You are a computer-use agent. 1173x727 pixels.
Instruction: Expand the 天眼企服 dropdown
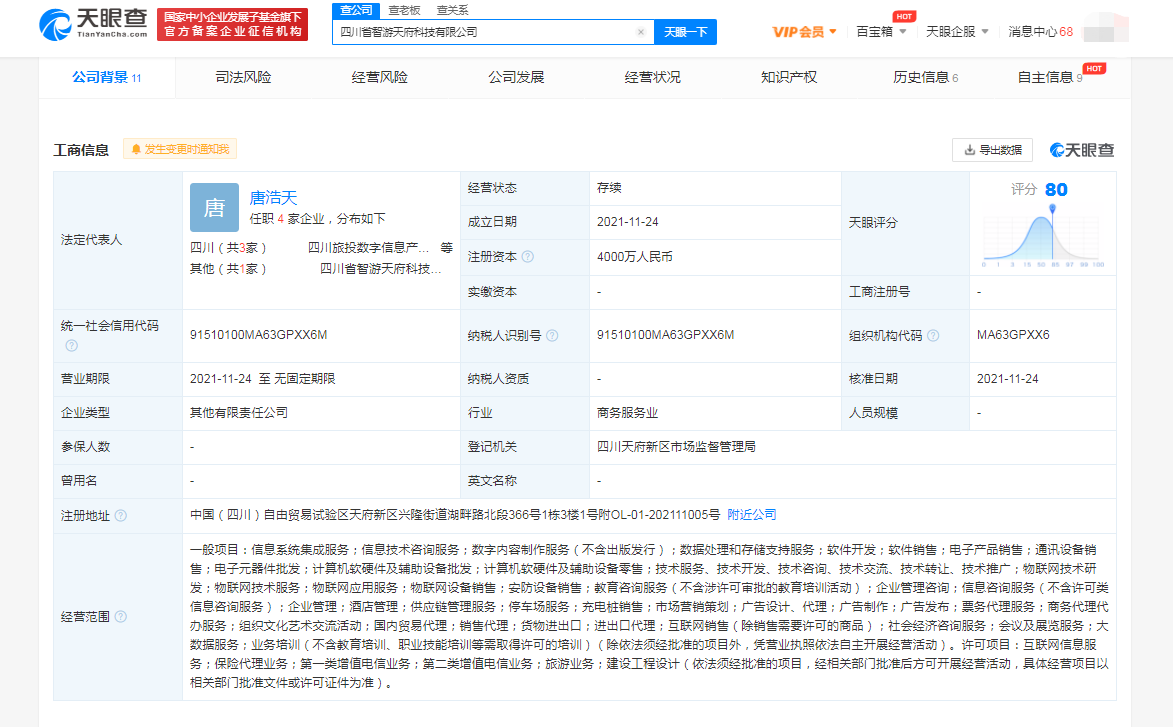click(957, 32)
